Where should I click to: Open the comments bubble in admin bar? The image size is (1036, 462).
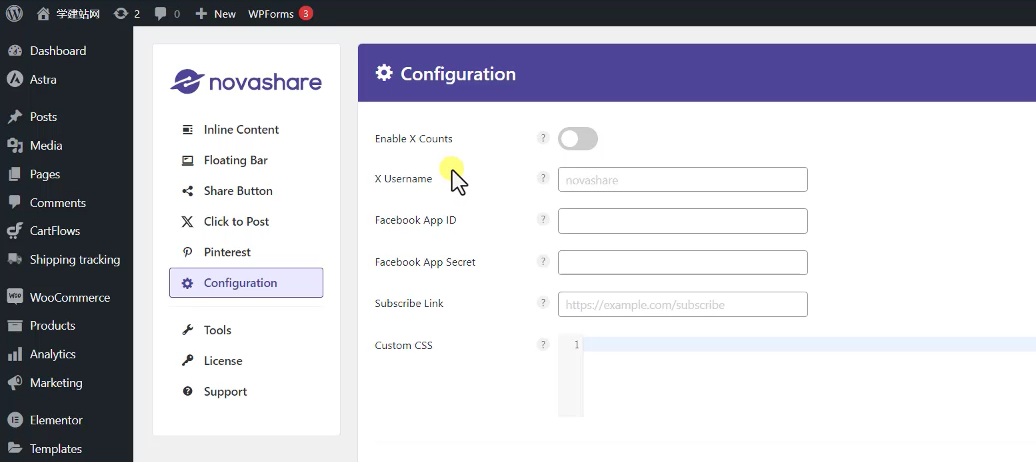[167, 14]
